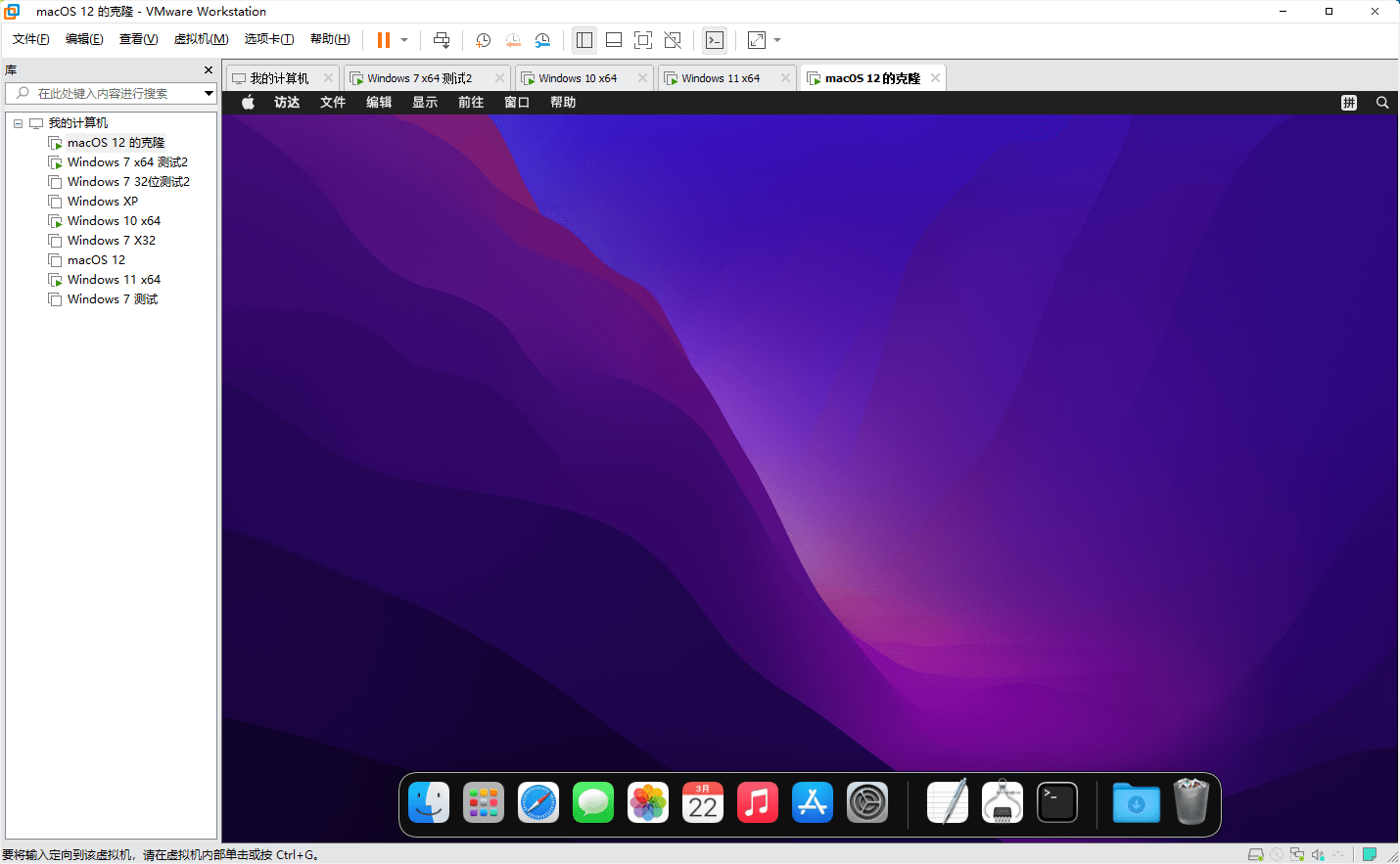Viewport: 1400px width, 864px height.
Task: Launch Safari from the Dock
Action: pyautogui.click(x=538, y=803)
